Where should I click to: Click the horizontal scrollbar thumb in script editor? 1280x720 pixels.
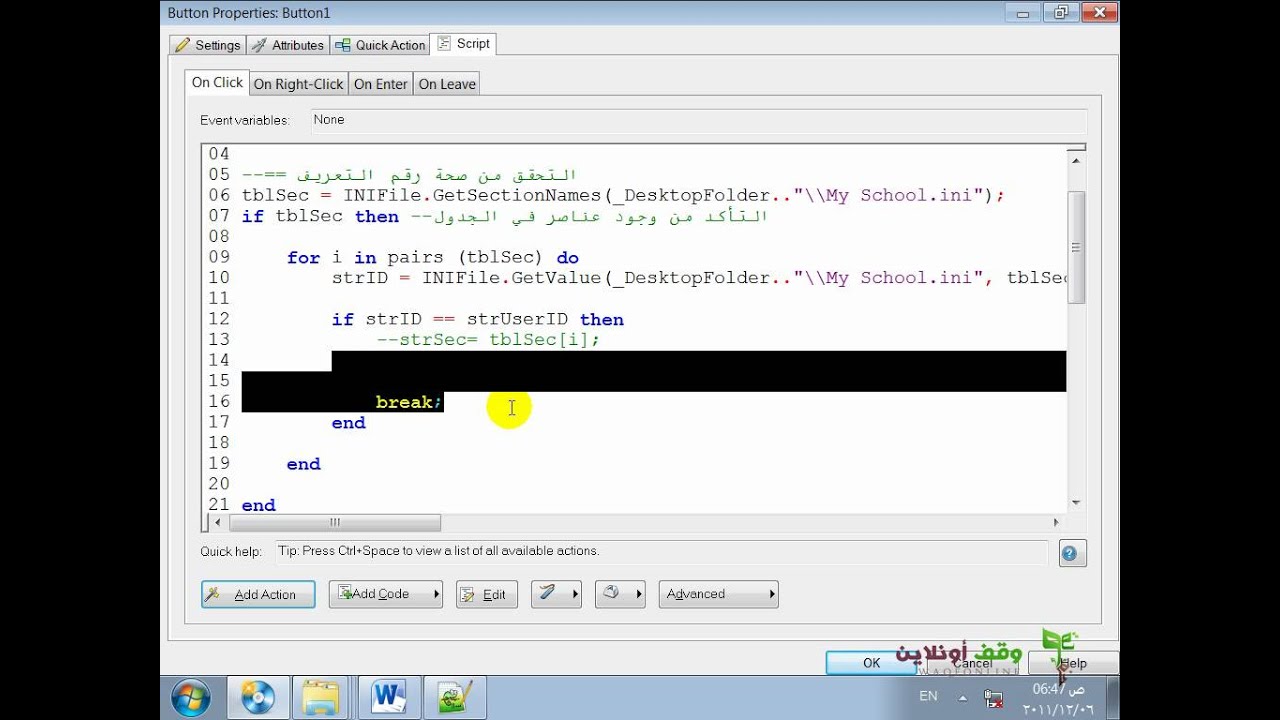(335, 522)
